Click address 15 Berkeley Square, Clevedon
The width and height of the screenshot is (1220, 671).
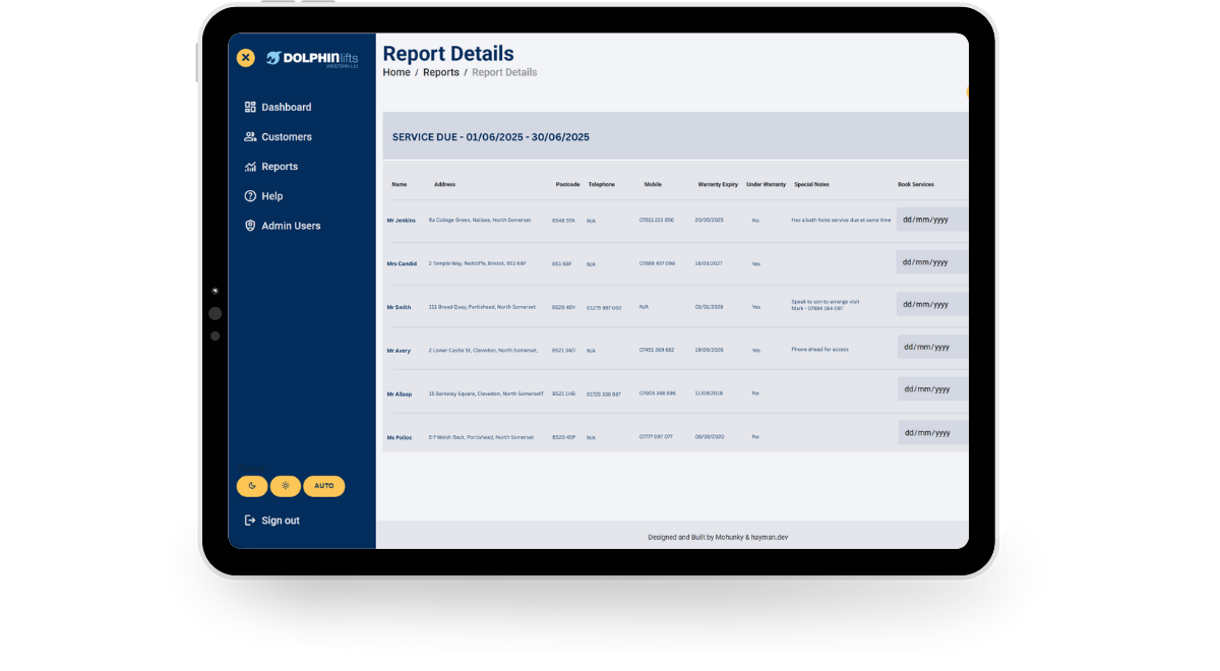pyautogui.click(x=486, y=394)
